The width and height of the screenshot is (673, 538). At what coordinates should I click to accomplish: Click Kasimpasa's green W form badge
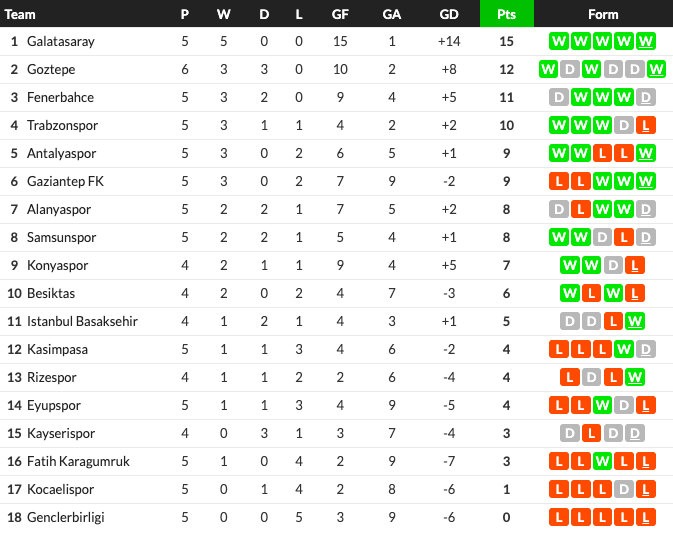624,350
